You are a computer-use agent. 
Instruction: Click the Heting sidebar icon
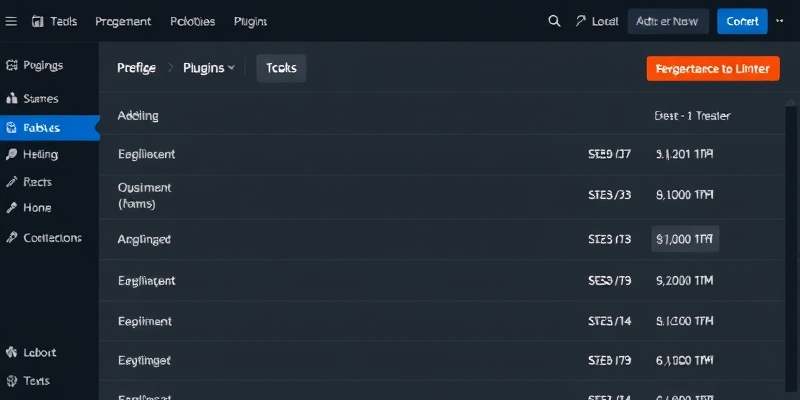click(x=11, y=154)
